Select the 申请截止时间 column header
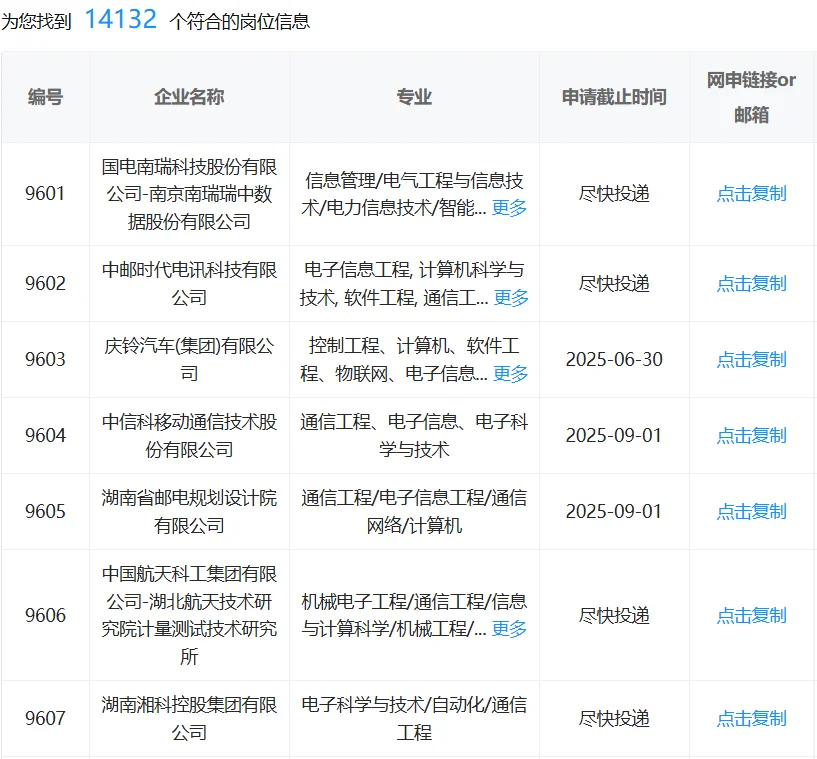This screenshot has height=759, width=817. click(x=614, y=97)
